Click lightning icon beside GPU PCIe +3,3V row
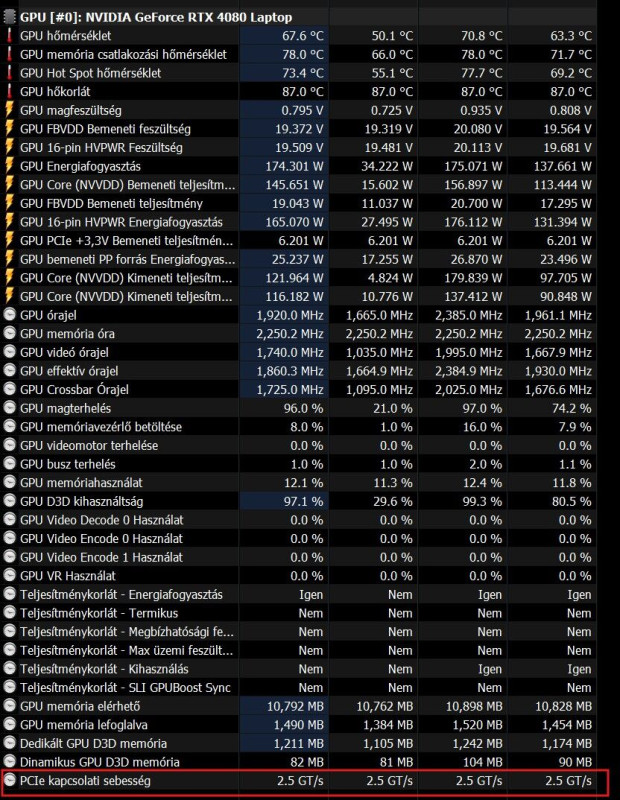 click(x=9, y=240)
